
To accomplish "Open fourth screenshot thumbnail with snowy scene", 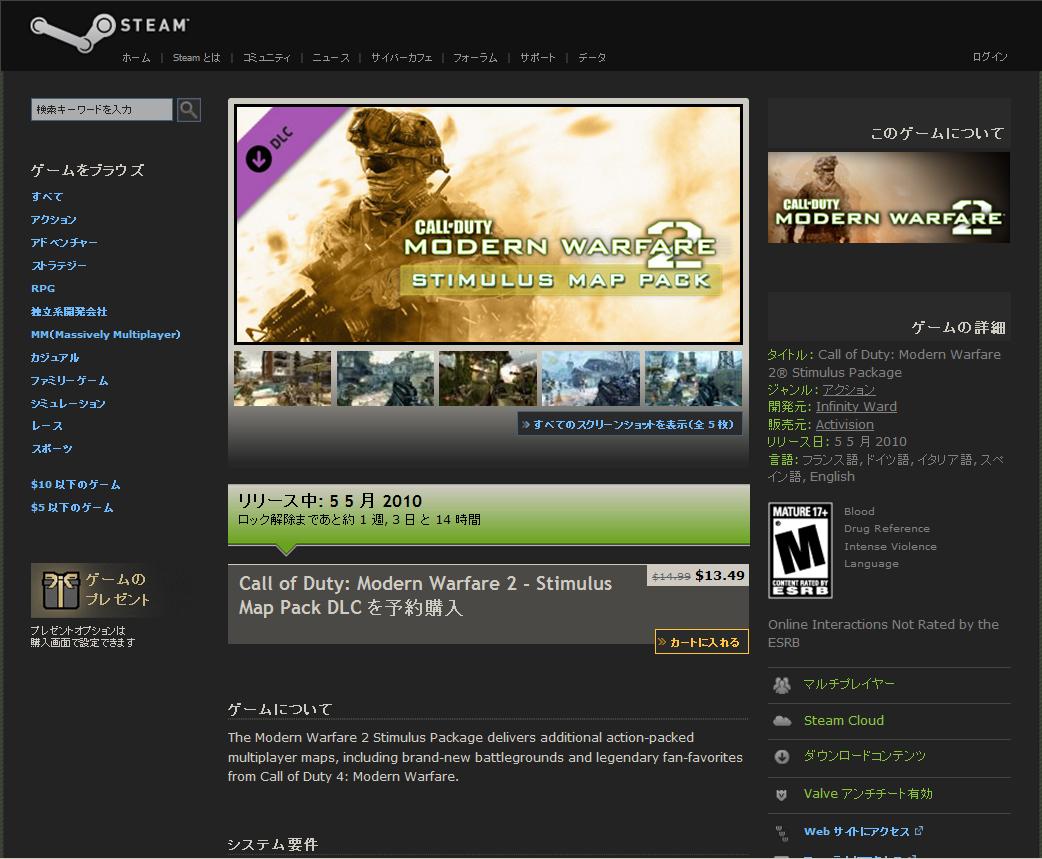I will pos(591,378).
